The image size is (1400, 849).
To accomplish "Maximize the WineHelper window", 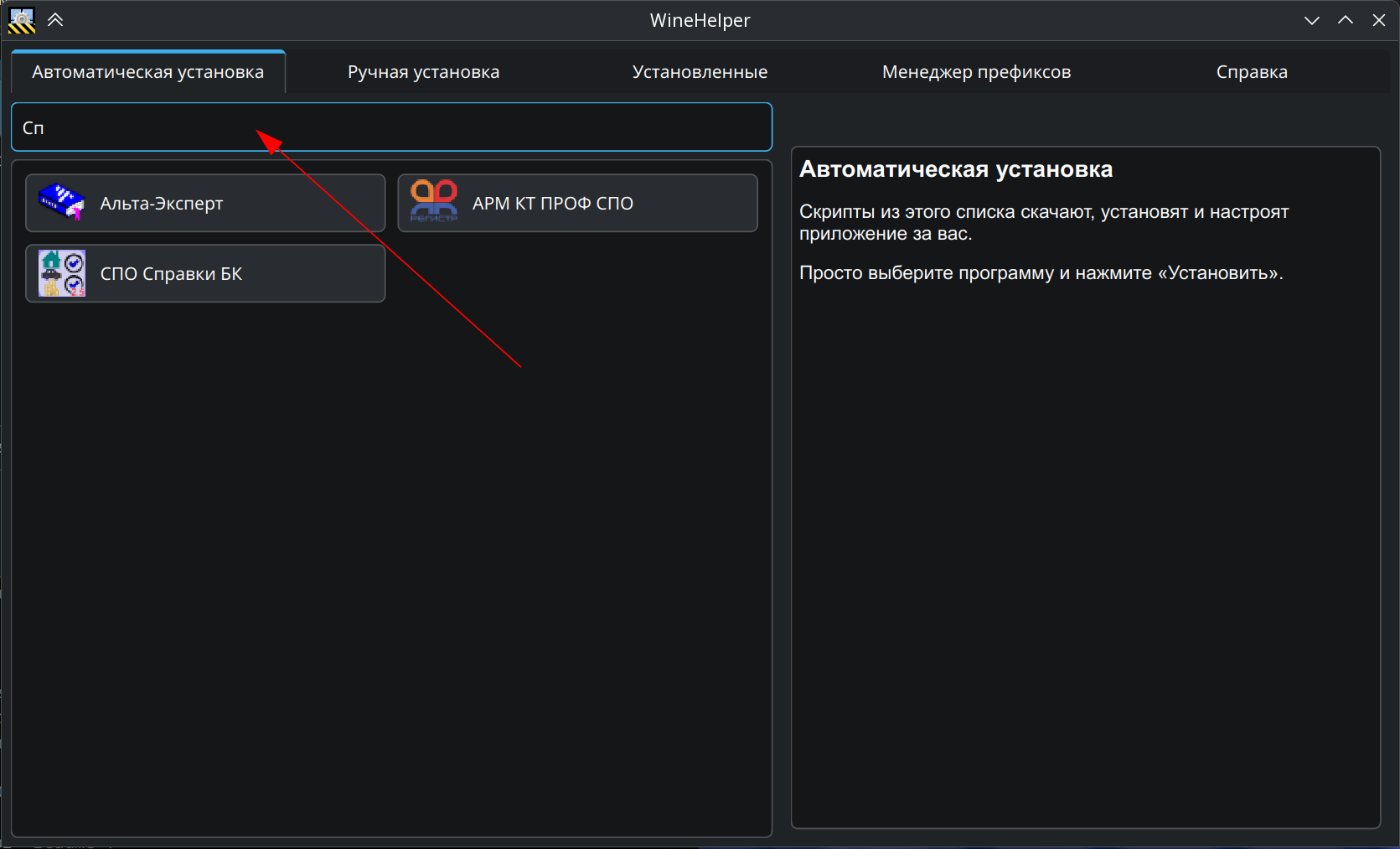I will click(1346, 20).
